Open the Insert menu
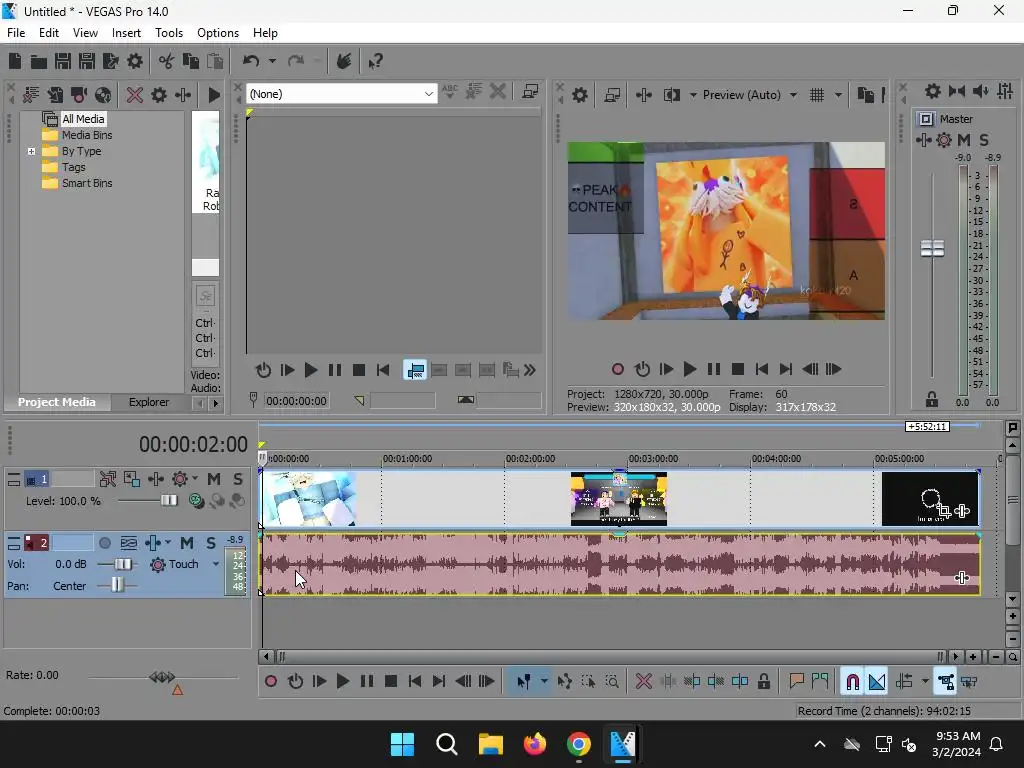Screen dimensions: 1024x768 [x=126, y=33]
